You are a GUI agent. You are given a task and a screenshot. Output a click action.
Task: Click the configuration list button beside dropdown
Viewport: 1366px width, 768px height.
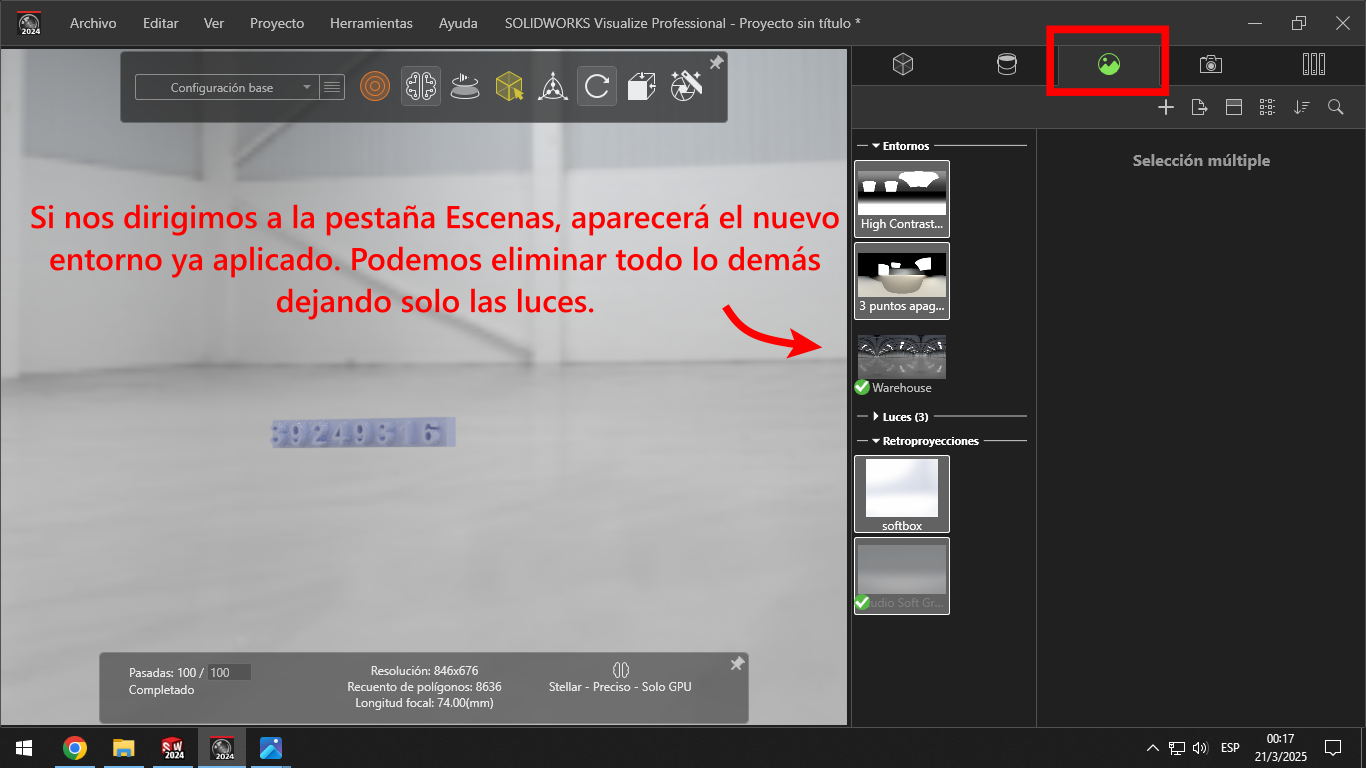click(x=332, y=88)
